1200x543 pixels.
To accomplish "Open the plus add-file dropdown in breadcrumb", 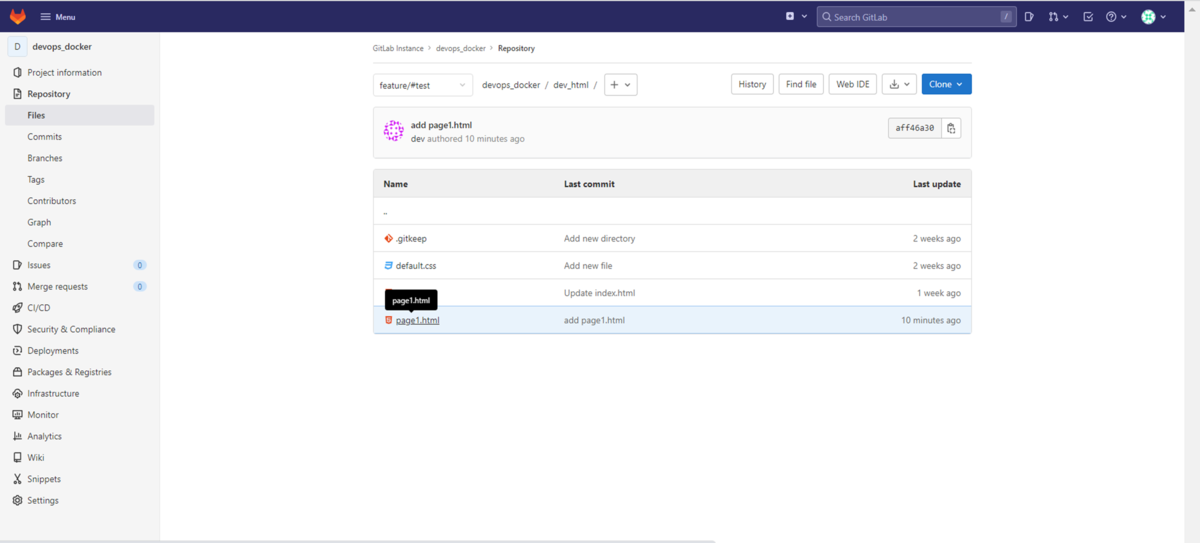I will (620, 85).
